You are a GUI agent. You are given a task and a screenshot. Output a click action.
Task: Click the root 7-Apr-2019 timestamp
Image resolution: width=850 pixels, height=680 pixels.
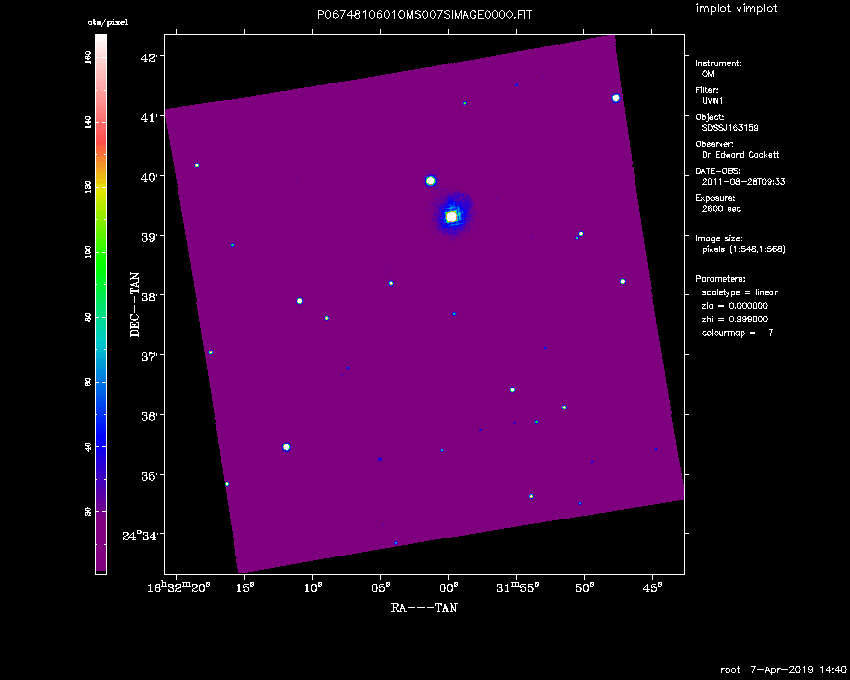[784, 668]
